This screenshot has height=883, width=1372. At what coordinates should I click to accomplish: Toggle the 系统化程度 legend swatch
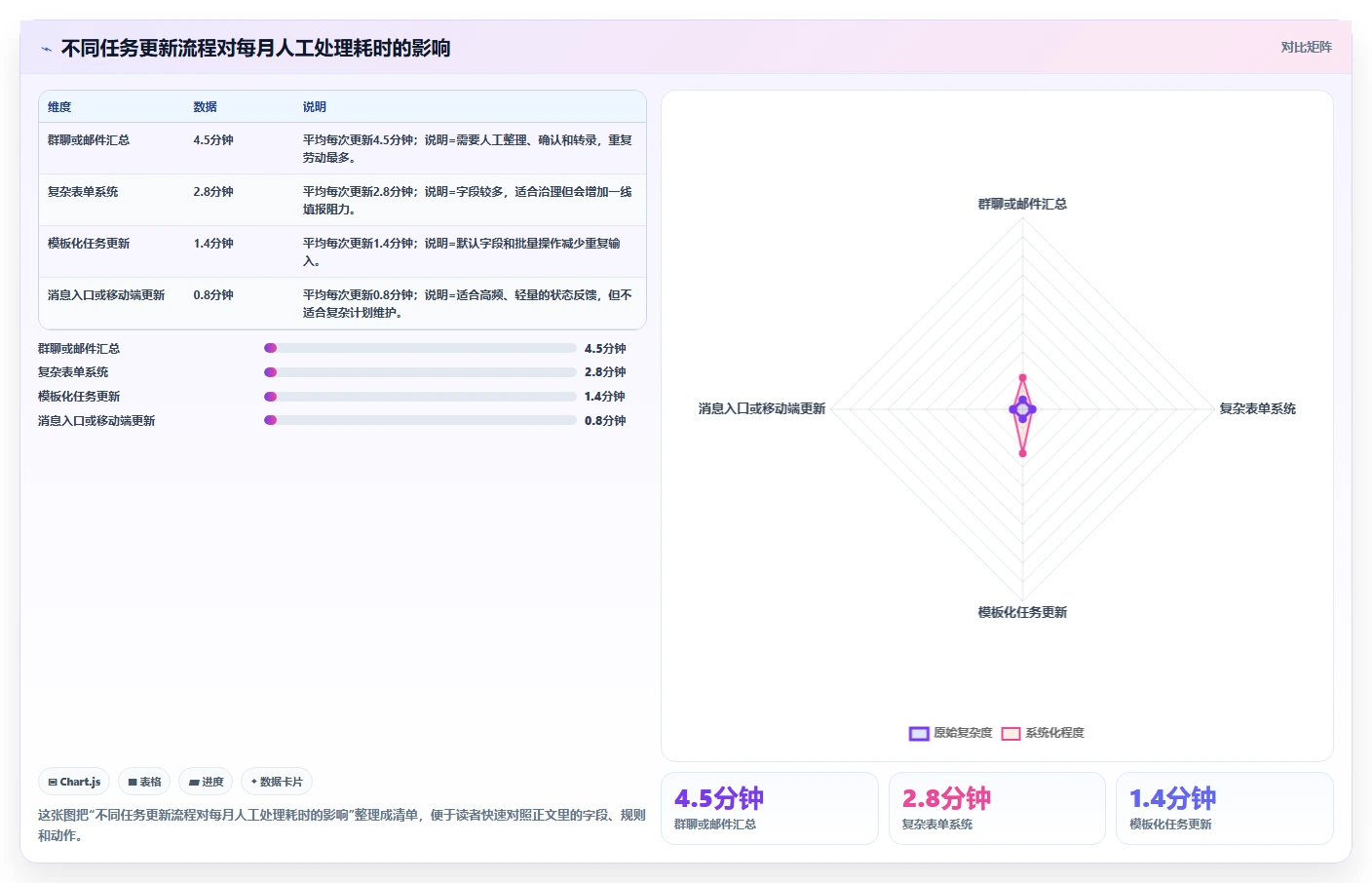coord(1010,733)
